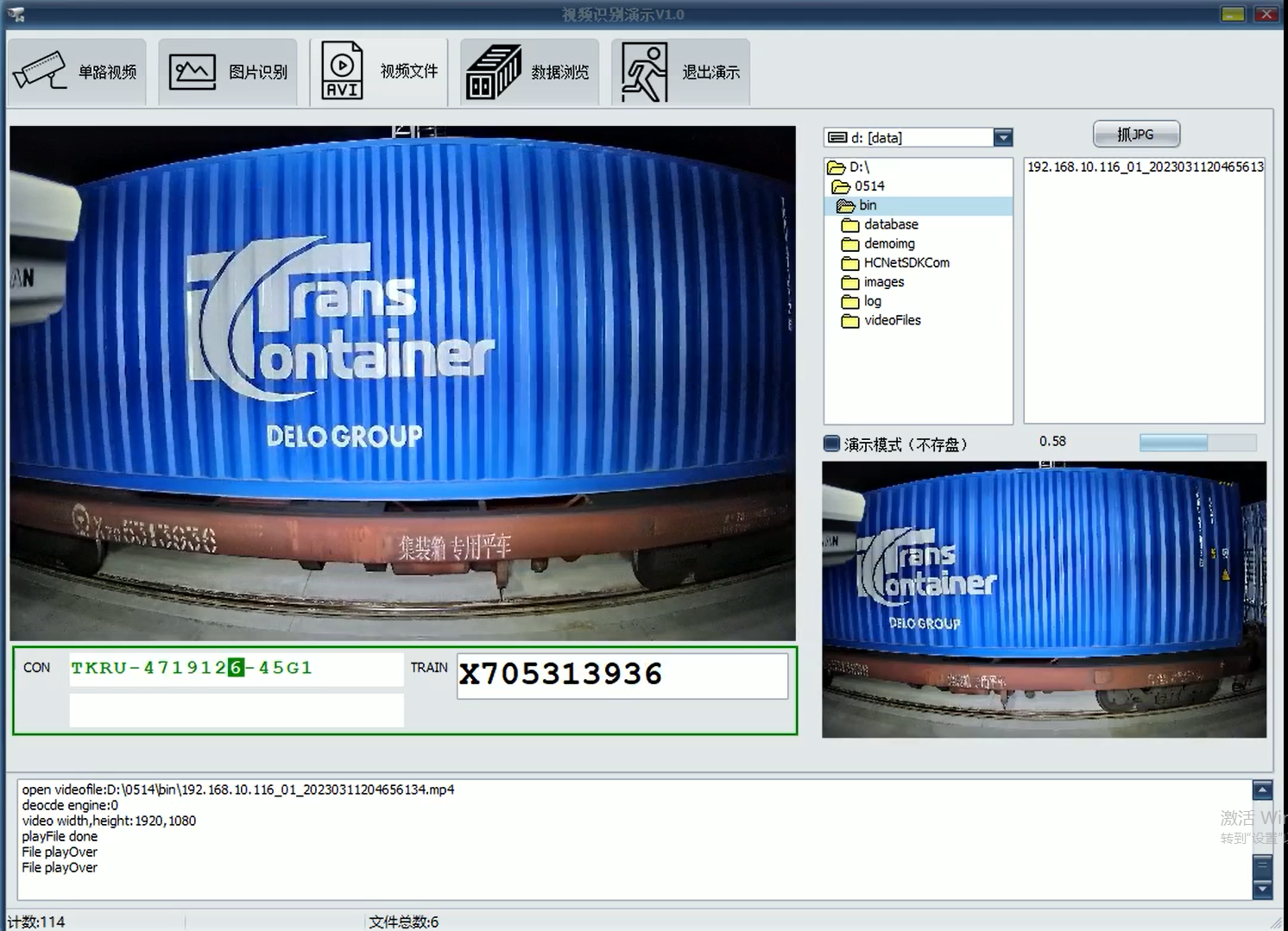Toggle the 演示模式 (不存盘) checkbox
Image resolution: width=1288 pixels, height=931 pixels.
[x=831, y=444]
